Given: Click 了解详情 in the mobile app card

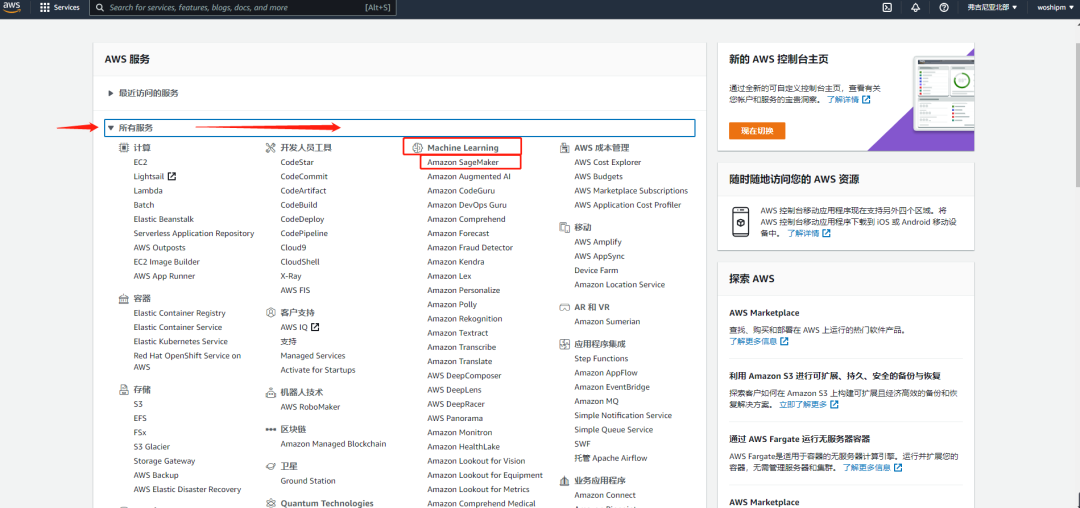Looking at the screenshot, I should 809,233.
